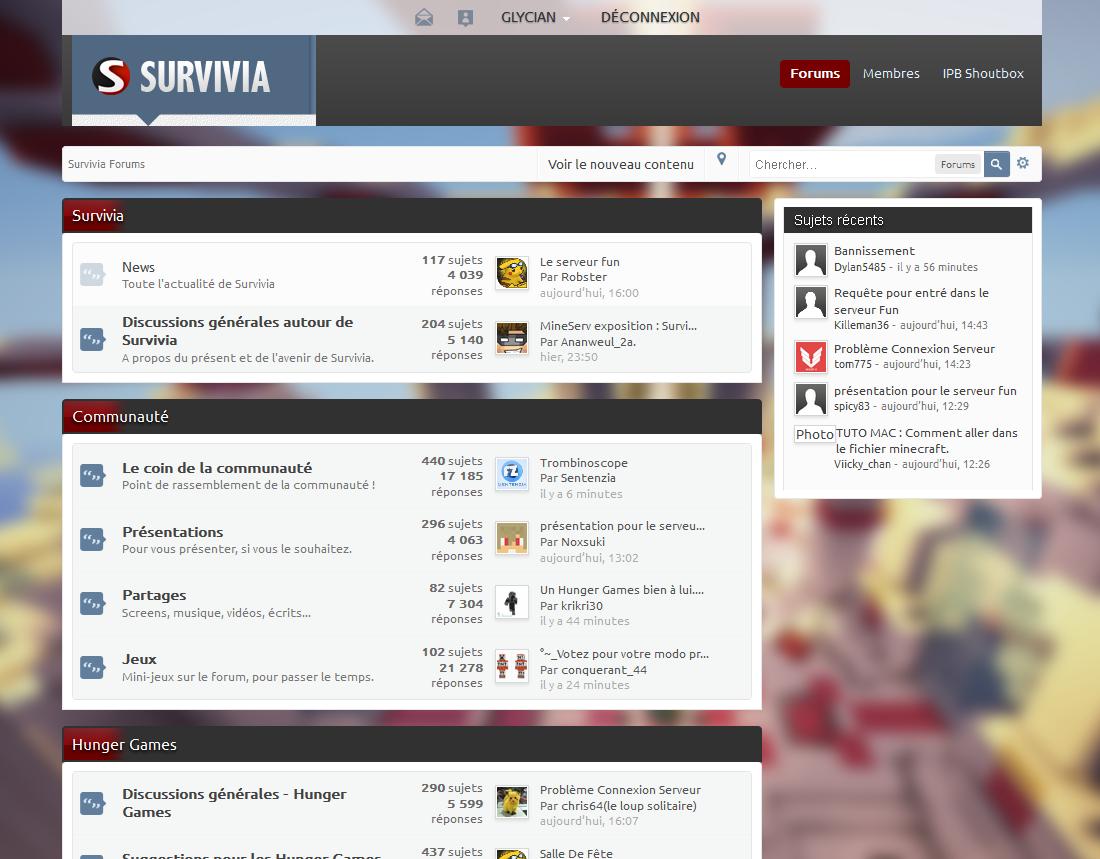Screen dimensions: 1100x859
Task: Open Sentenzia's profile link
Action: [588, 478]
